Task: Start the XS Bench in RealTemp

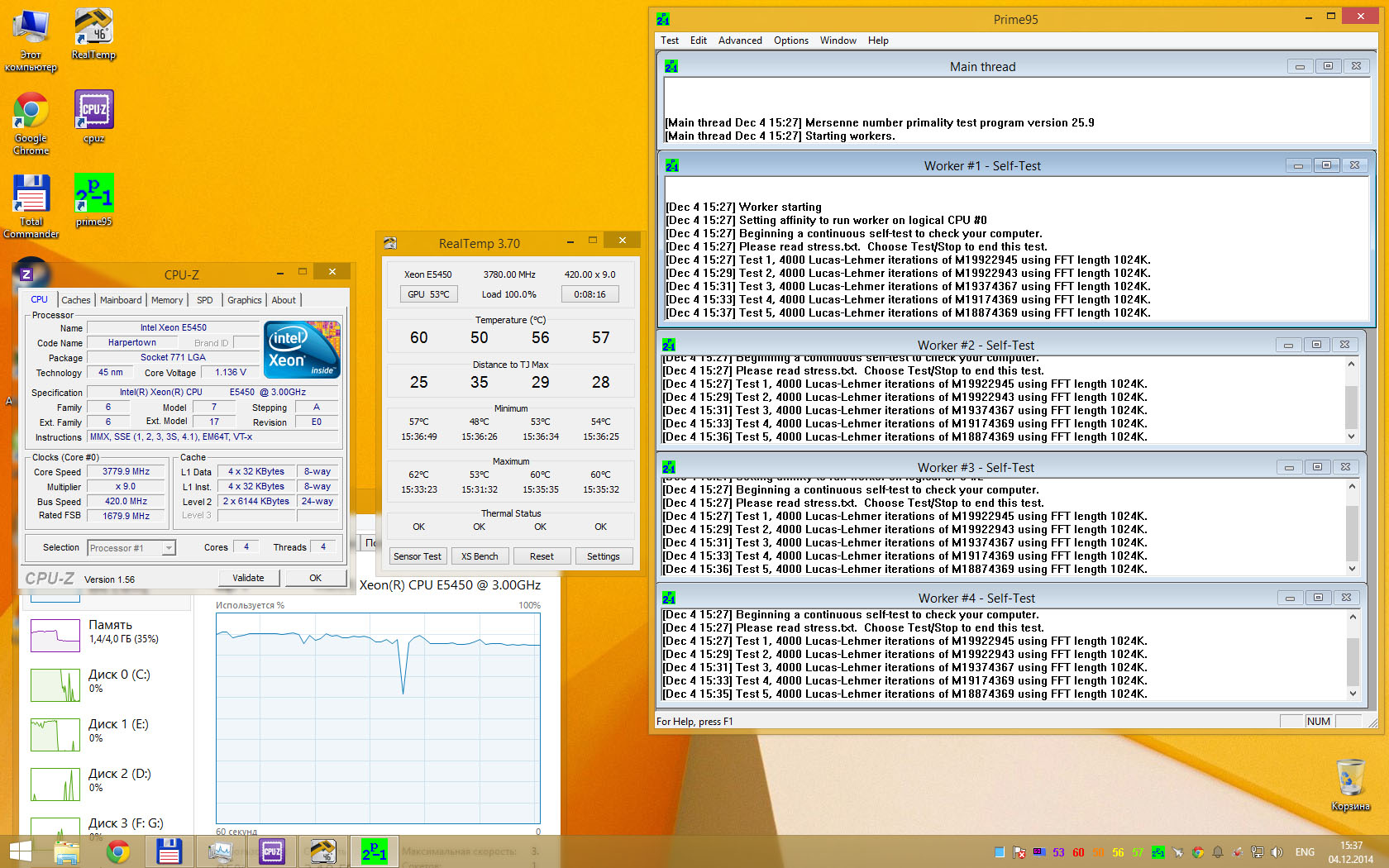Action: click(480, 556)
